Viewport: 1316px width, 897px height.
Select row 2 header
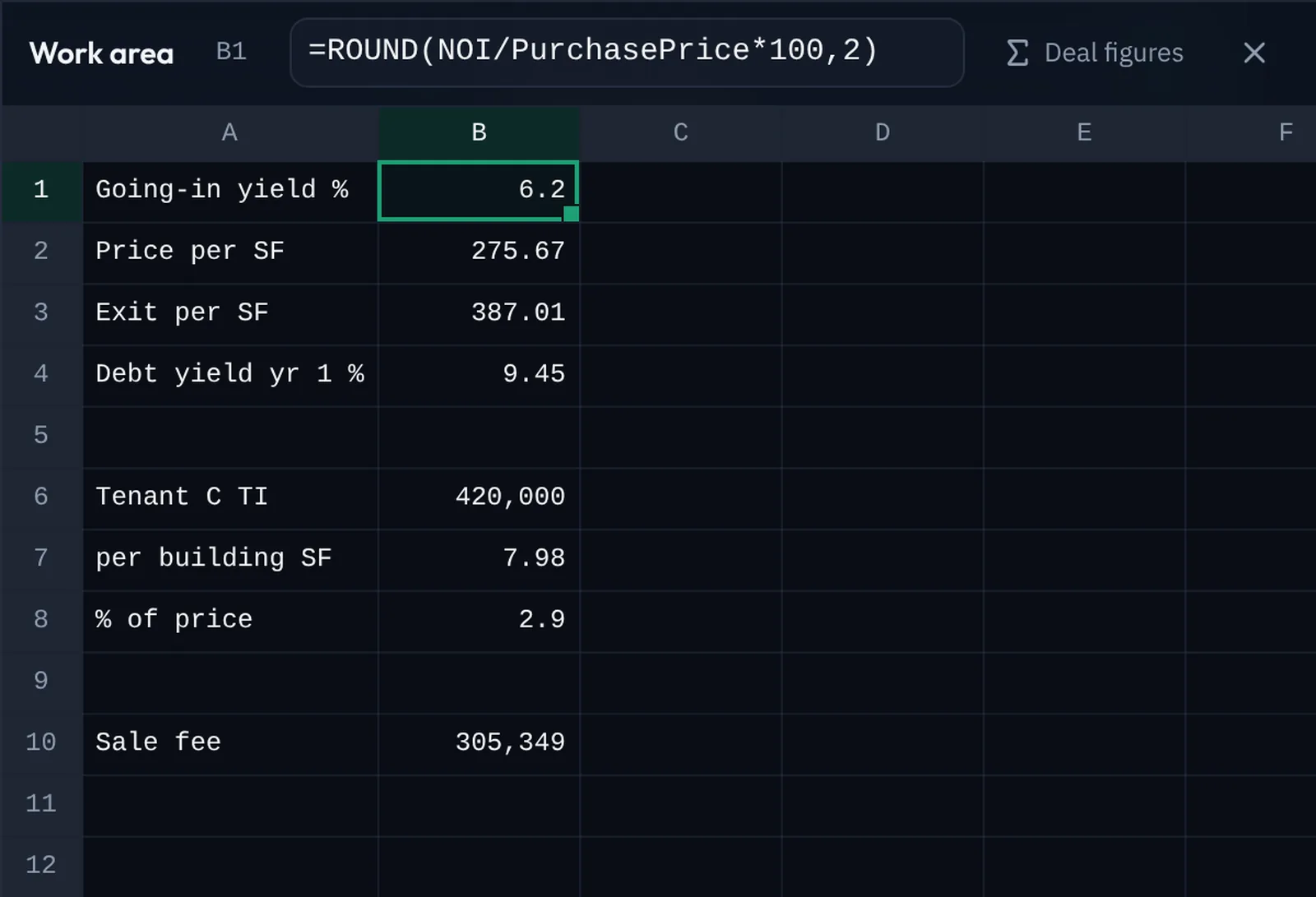pos(41,252)
